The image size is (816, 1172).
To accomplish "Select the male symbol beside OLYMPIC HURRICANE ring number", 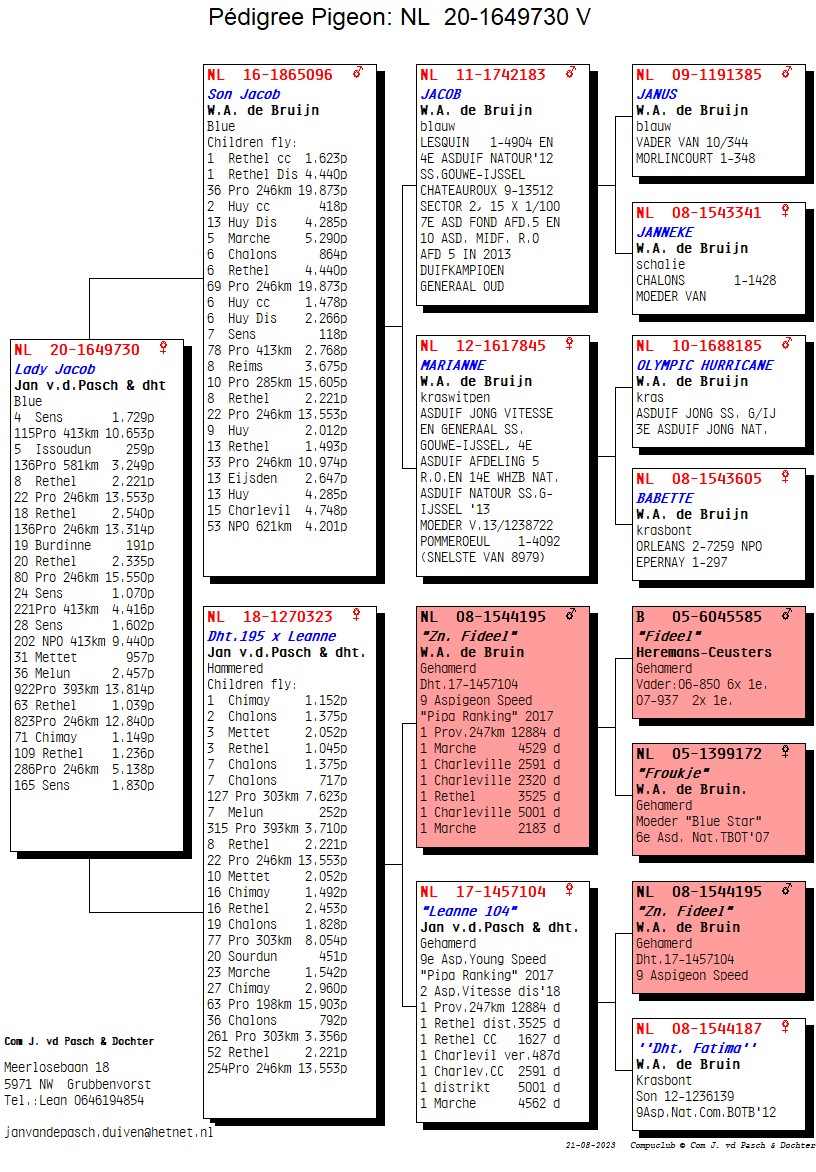I will 787,344.
